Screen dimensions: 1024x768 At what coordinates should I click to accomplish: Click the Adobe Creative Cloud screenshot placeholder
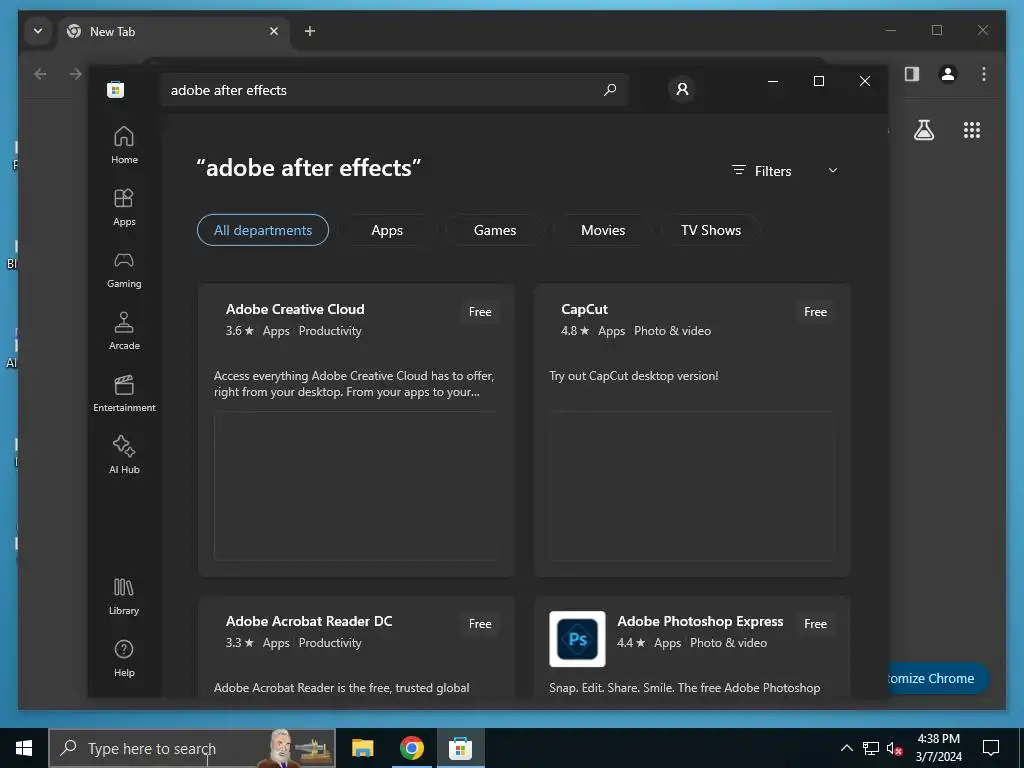(356, 486)
